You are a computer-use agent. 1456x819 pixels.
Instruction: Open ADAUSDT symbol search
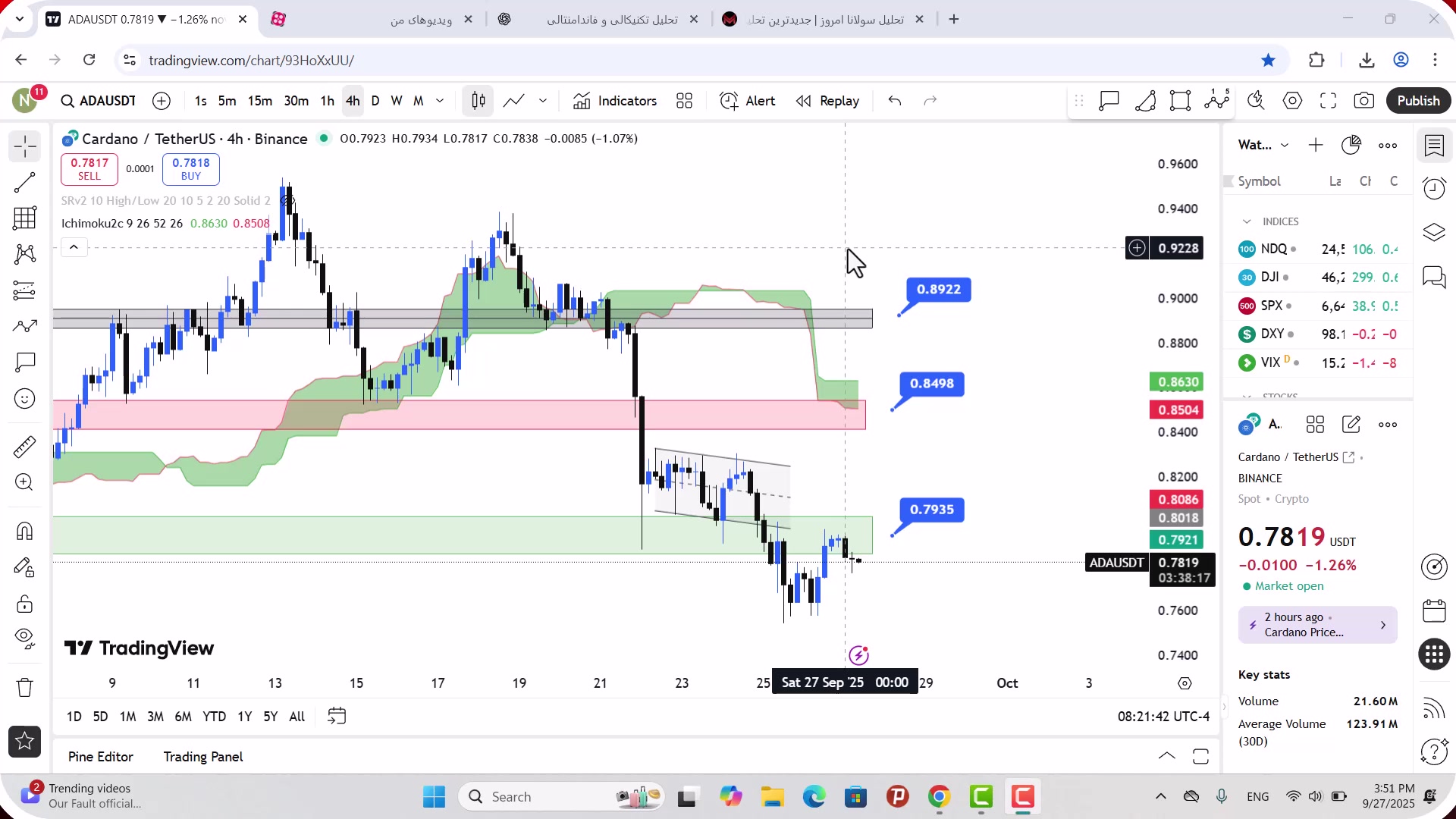(x=99, y=101)
